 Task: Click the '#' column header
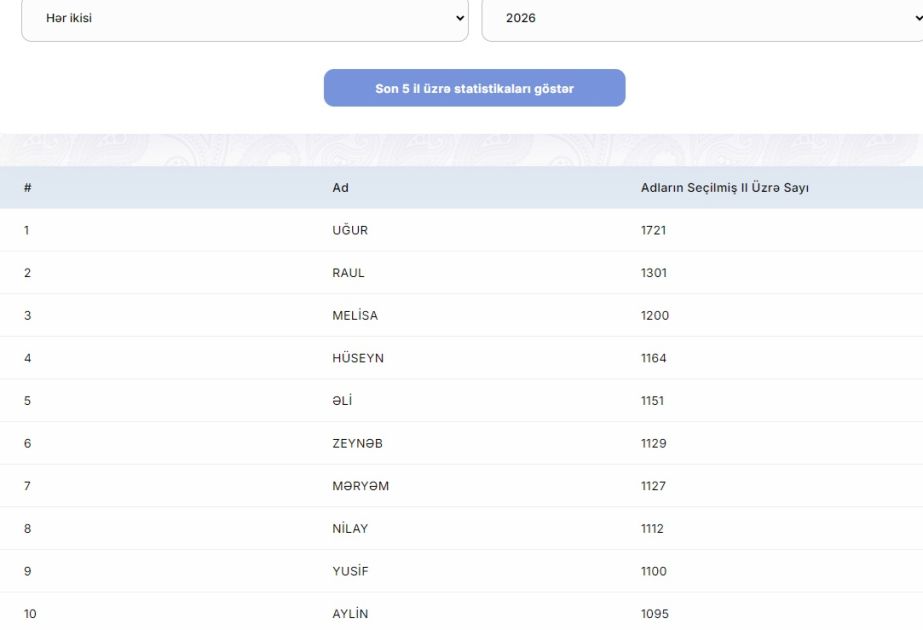click(28, 188)
